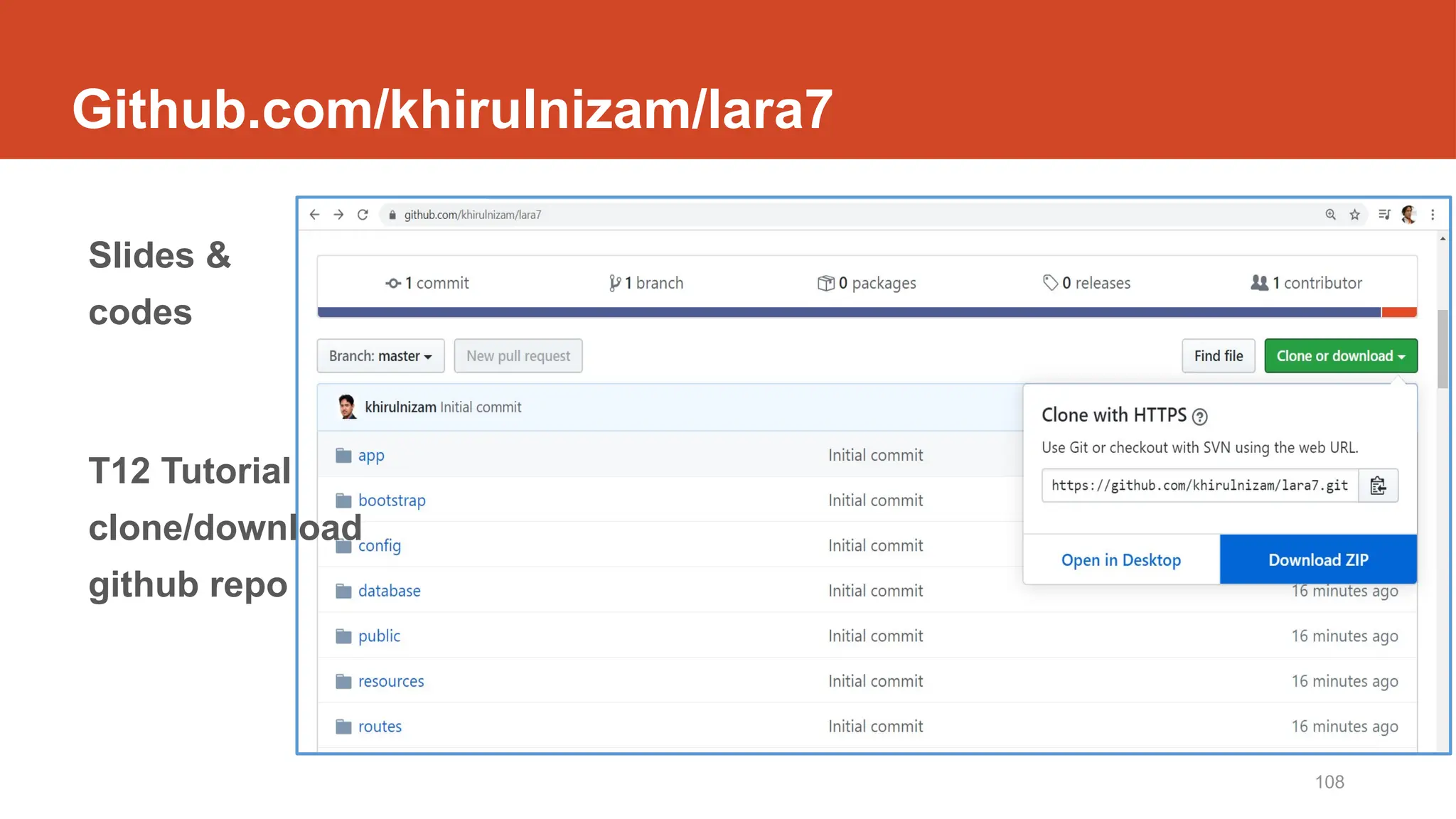1456x819 pixels.
Task: Open the bootstrap folder link
Action: [x=392, y=500]
